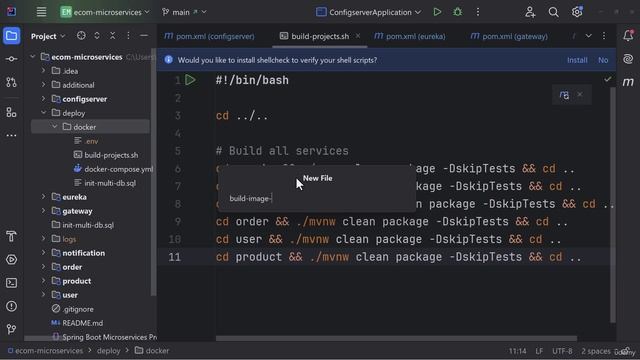Run script from line 1 gutter
640x360 pixels.
click(x=190, y=80)
